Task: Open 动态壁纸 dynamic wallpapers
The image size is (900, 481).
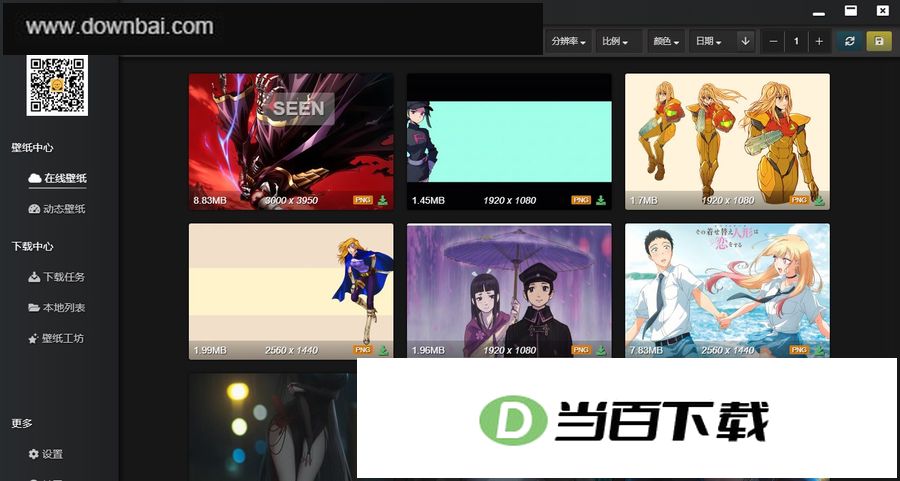Action: tap(57, 209)
